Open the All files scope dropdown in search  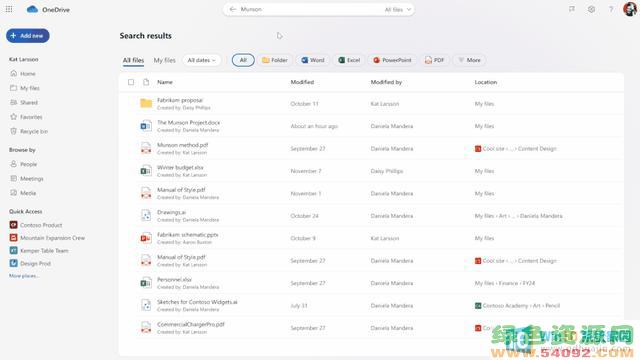point(398,9)
